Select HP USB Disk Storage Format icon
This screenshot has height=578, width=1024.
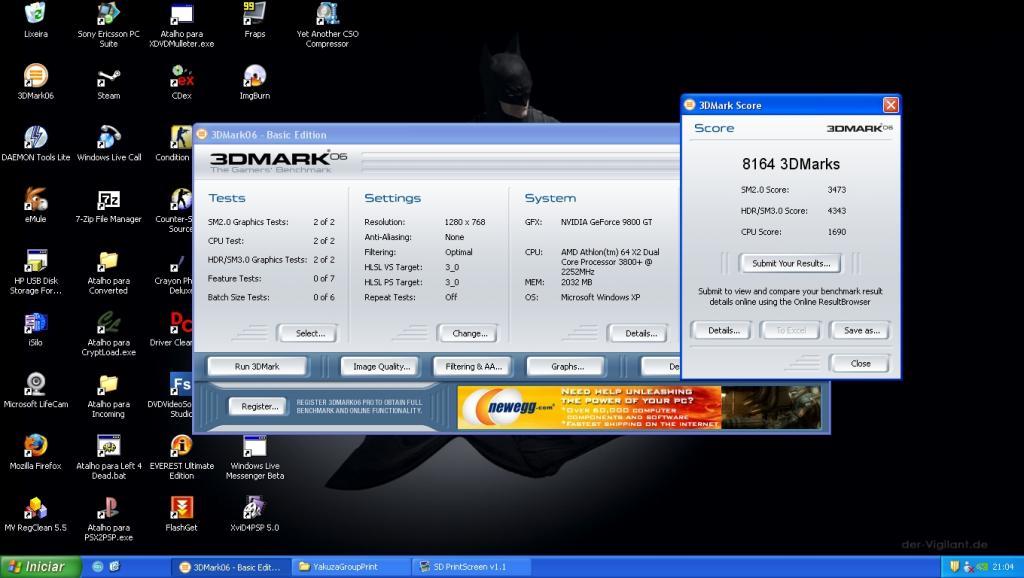pyautogui.click(x=35, y=272)
